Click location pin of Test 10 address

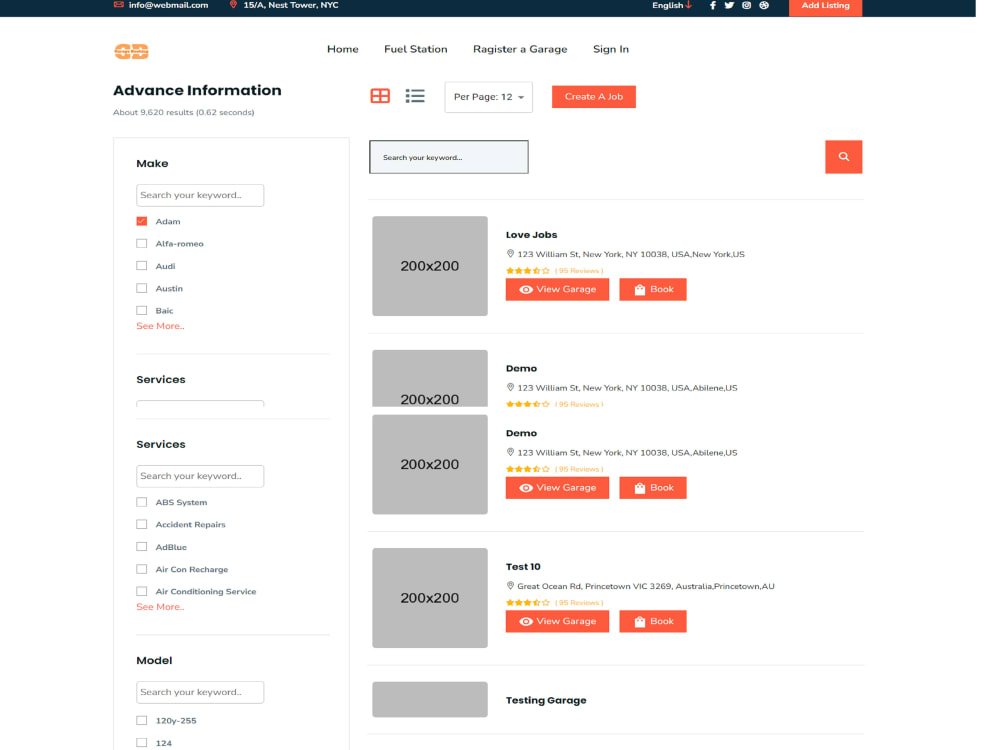coord(510,585)
